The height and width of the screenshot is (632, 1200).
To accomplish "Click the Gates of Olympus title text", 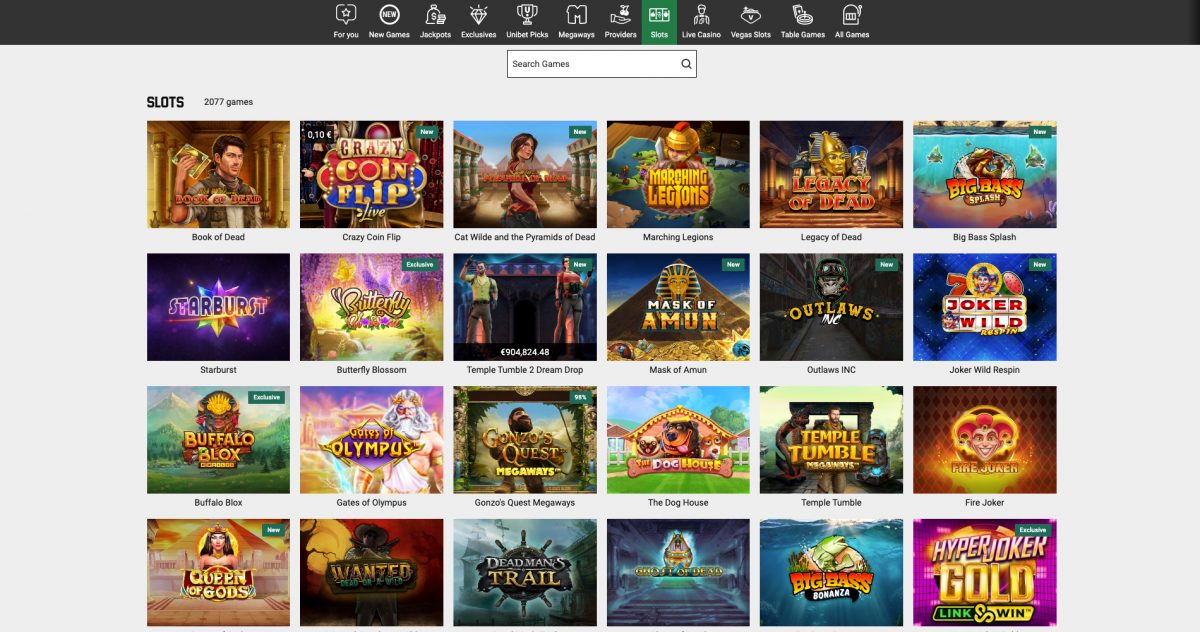I will [371, 503].
